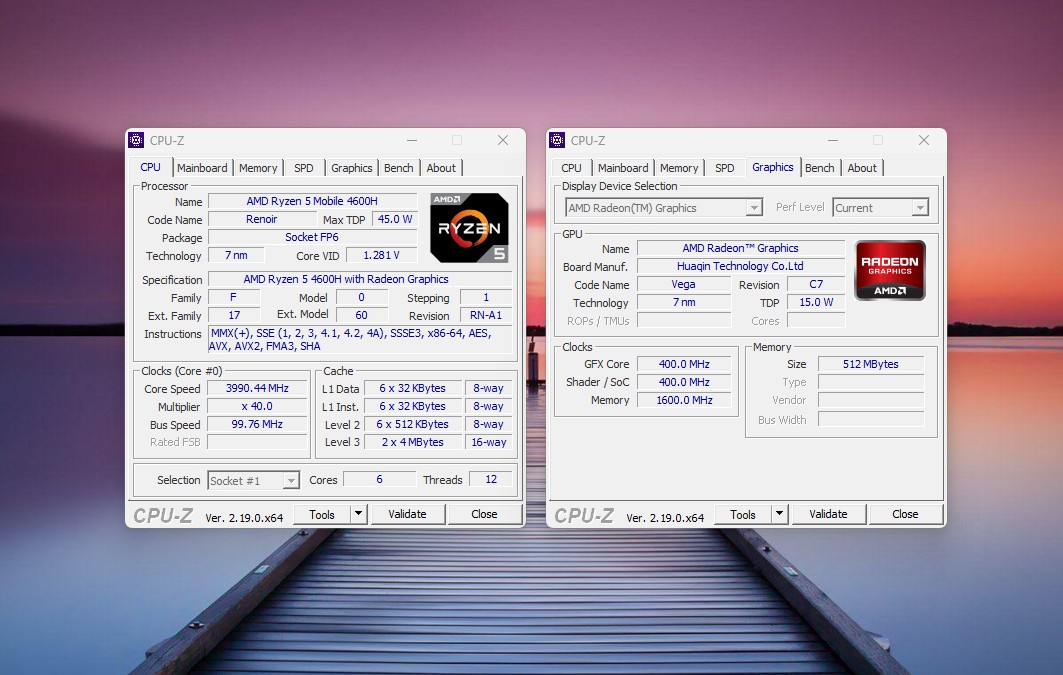This screenshot has height=675, width=1063.
Task: Click Specification field AMD Ryzen 5 4600H
Action: tap(360, 279)
